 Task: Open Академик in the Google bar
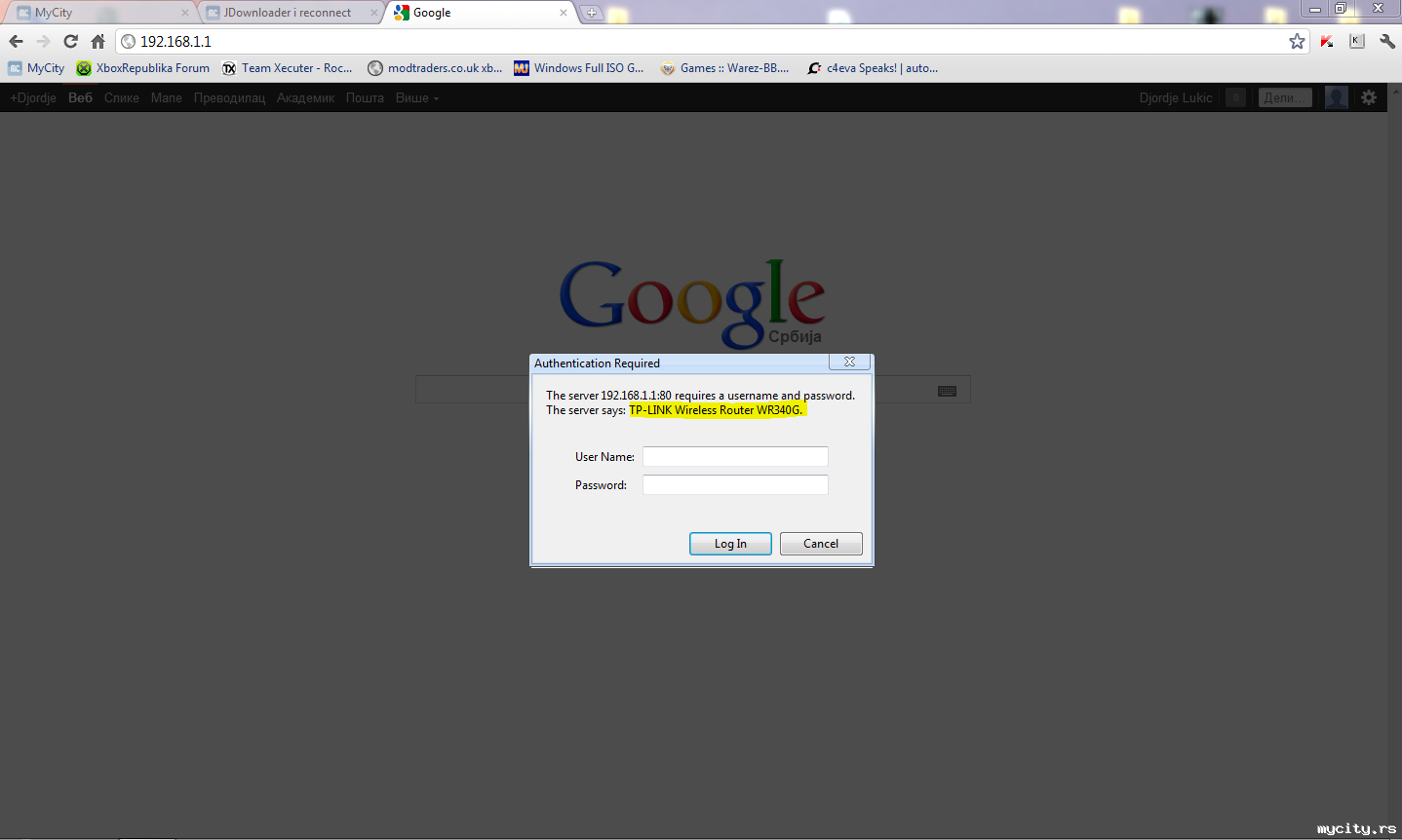[x=305, y=97]
